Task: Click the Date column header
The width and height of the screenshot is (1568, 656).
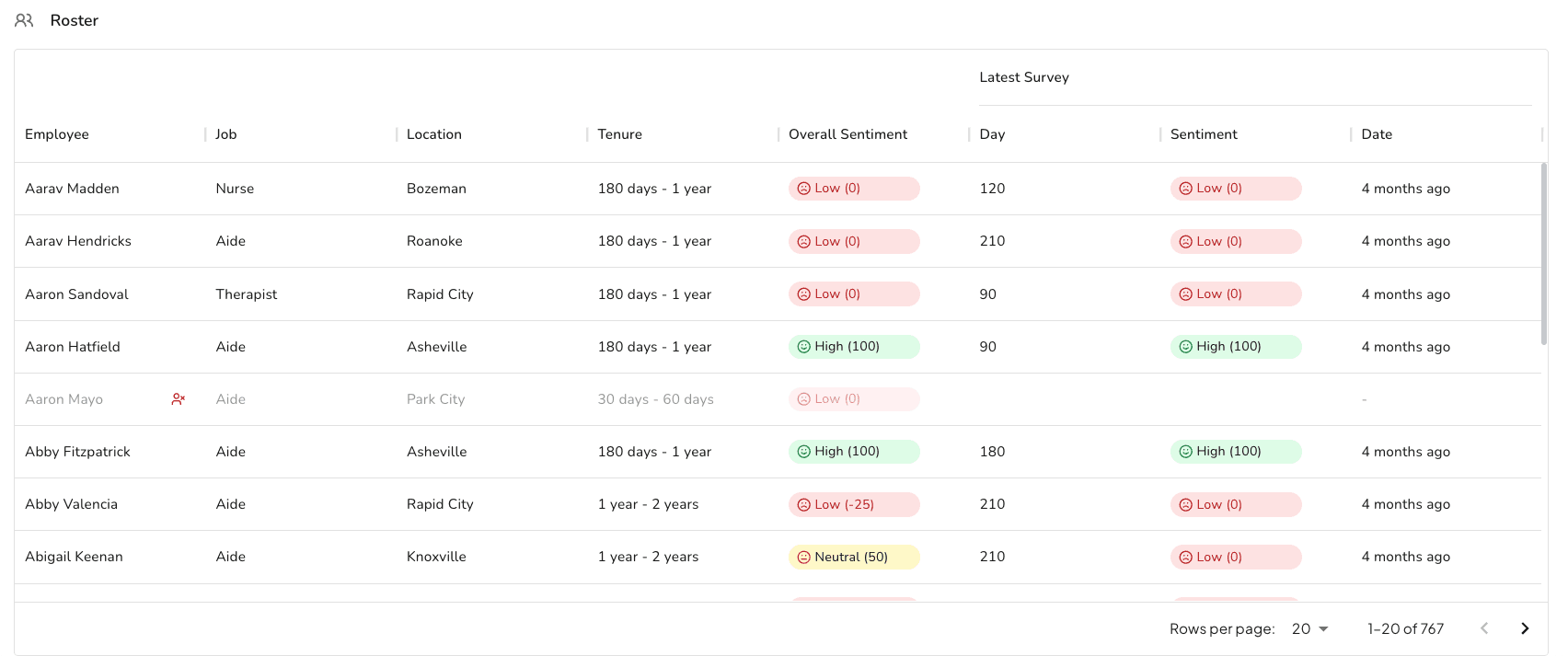Action: 1377,134
